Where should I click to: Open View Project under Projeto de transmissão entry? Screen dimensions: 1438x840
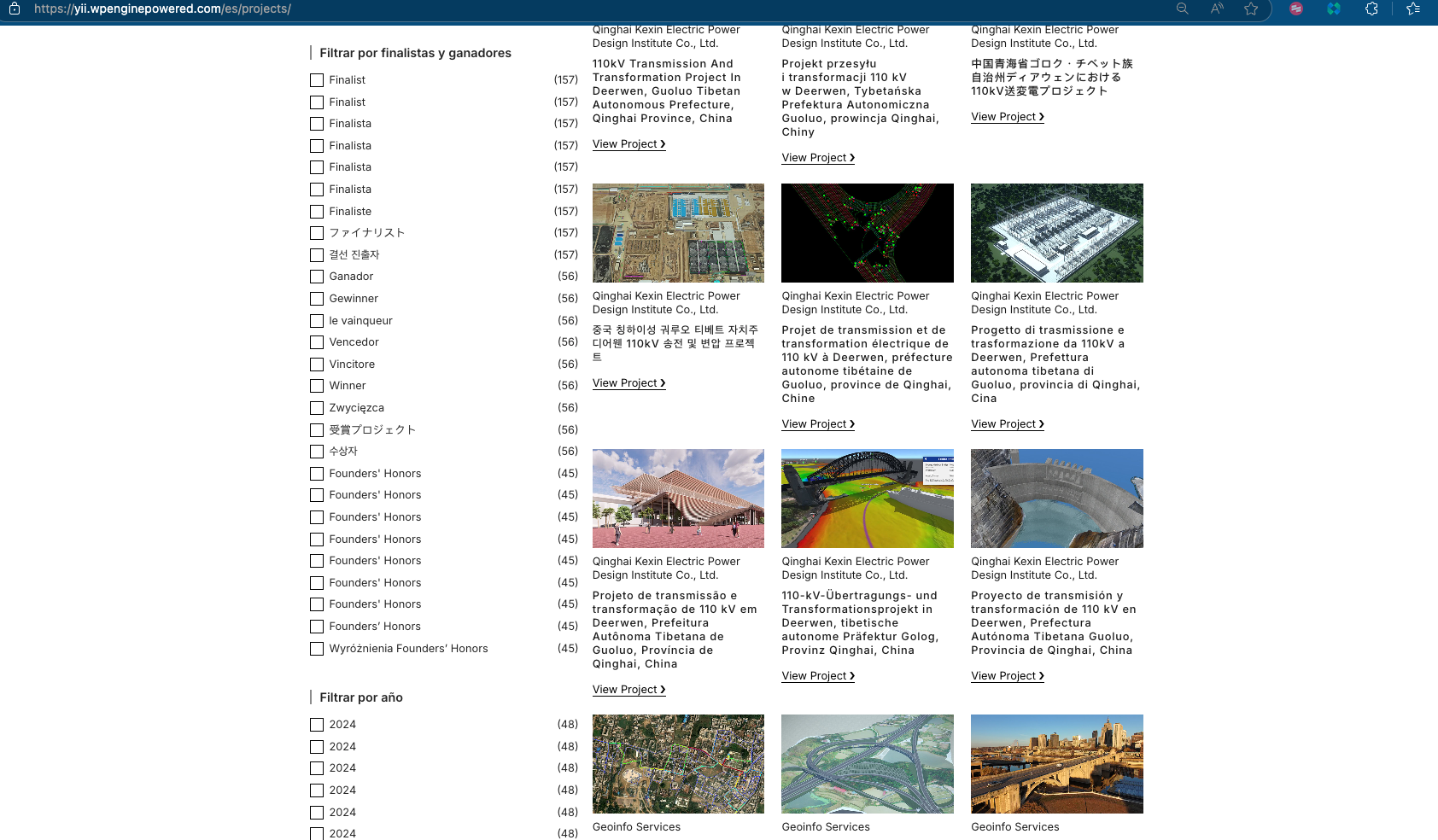629,690
